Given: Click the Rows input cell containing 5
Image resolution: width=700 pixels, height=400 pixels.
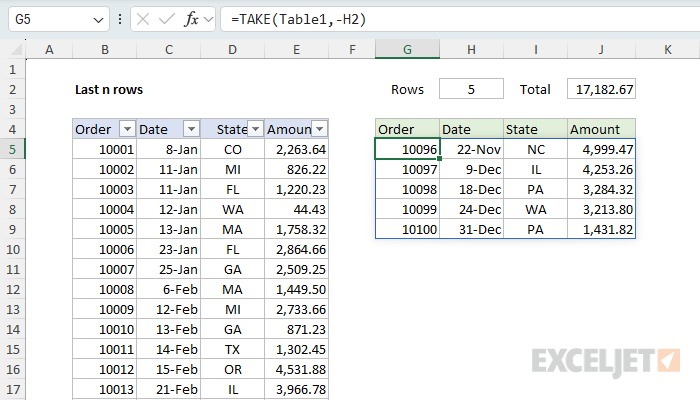Looking at the screenshot, I should (471, 89).
